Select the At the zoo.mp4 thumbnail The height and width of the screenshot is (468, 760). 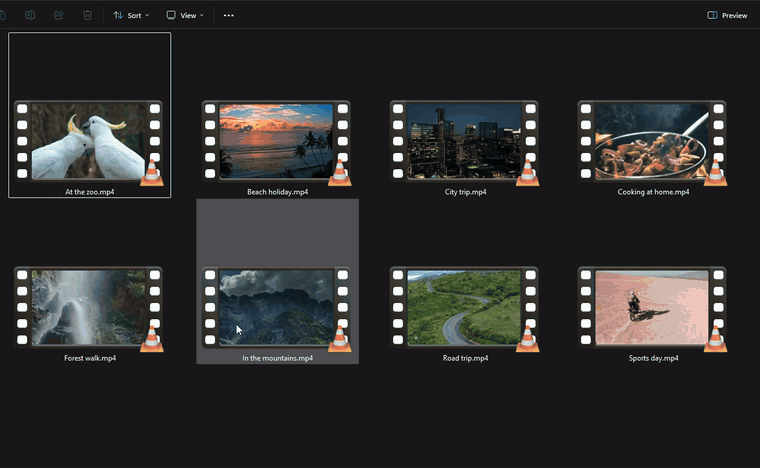tap(88, 141)
